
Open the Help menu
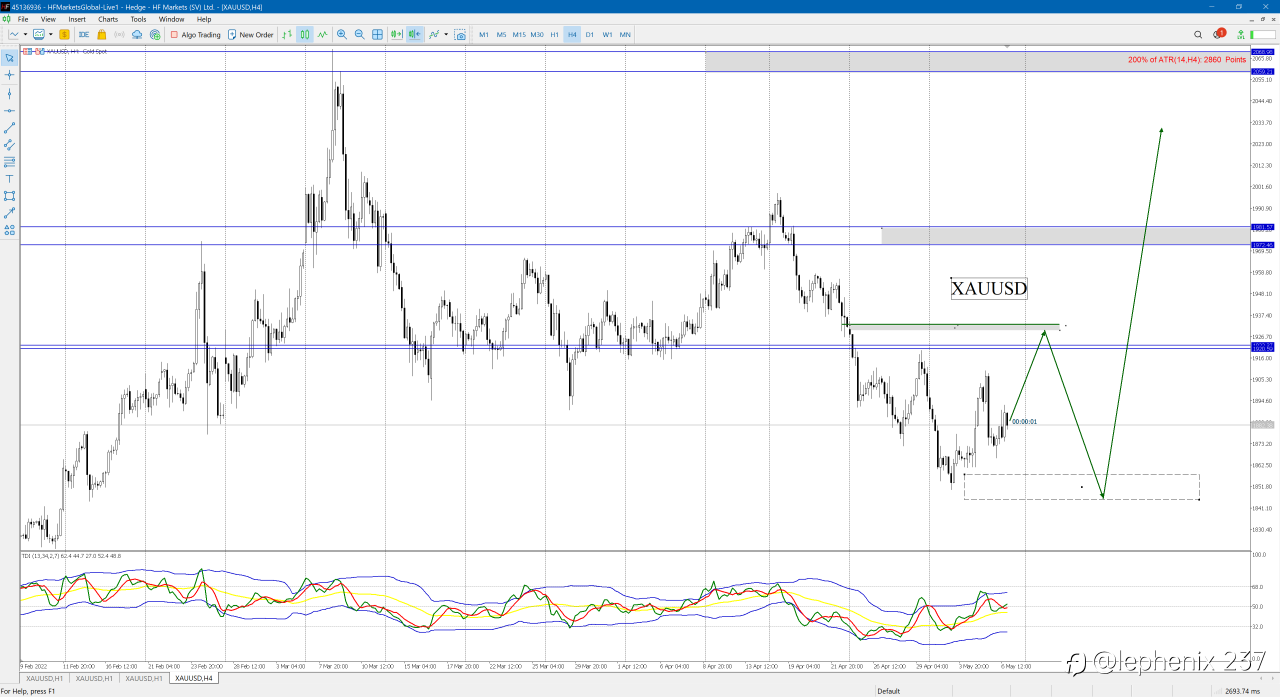point(204,19)
